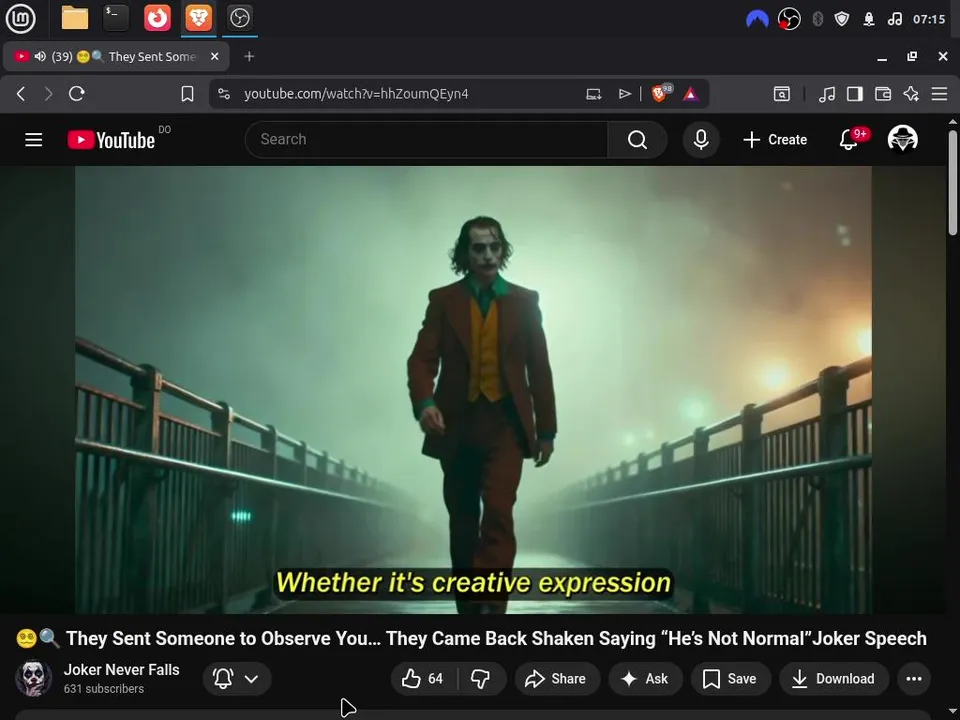Viewport: 960px width, 720px height.
Task: Open the Brave Rewards triangle icon
Action: [x=691, y=94]
